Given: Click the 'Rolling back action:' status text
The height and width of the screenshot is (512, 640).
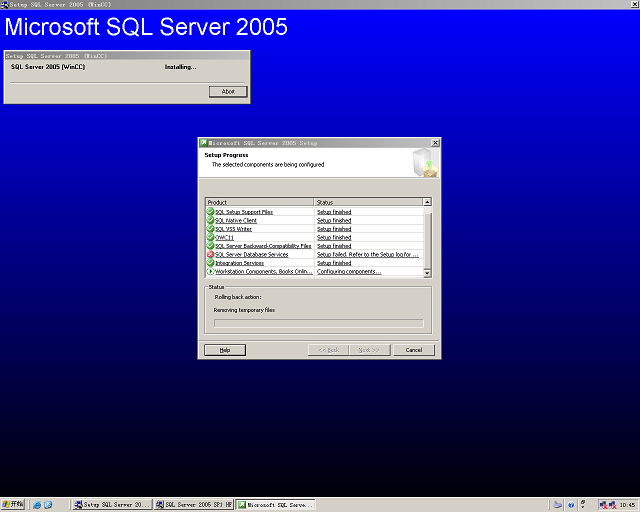Looking at the screenshot, I should [238, 297].
